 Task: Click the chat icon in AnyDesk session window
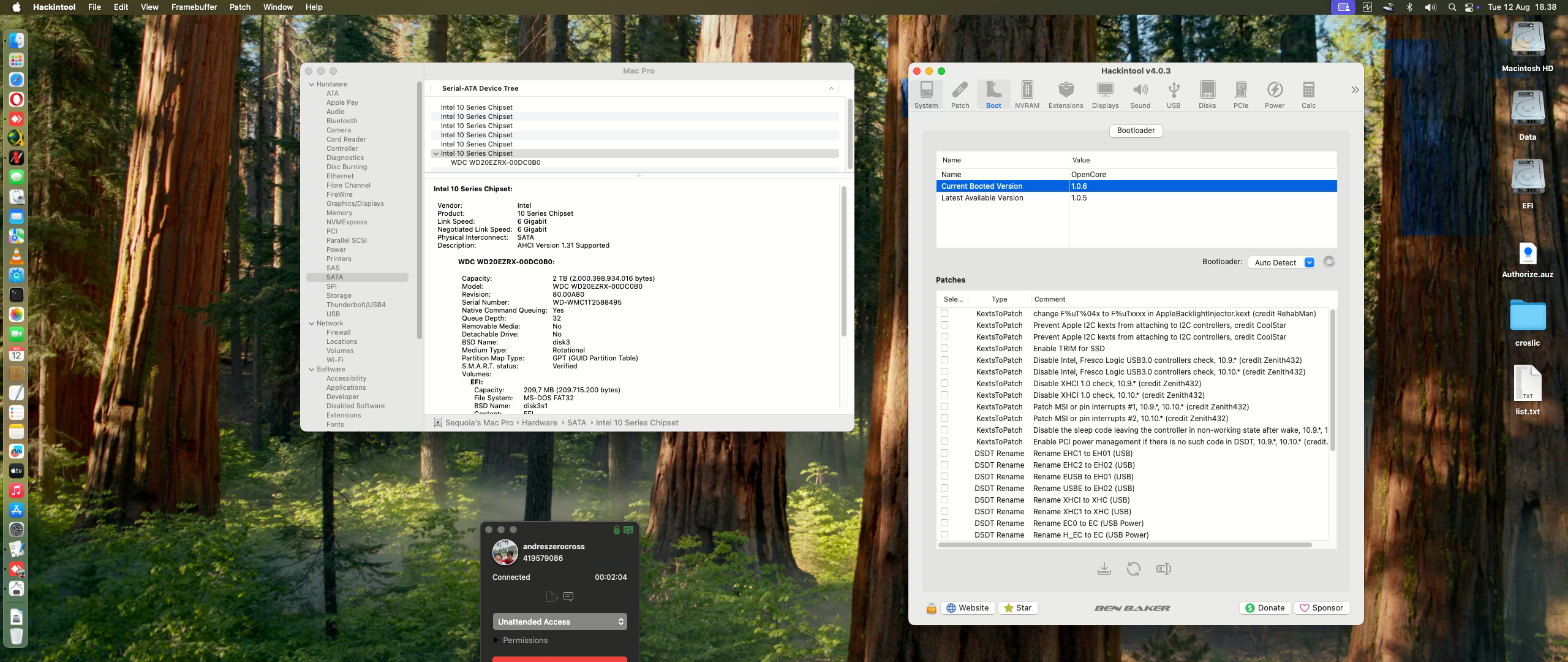tap(568, 596)
